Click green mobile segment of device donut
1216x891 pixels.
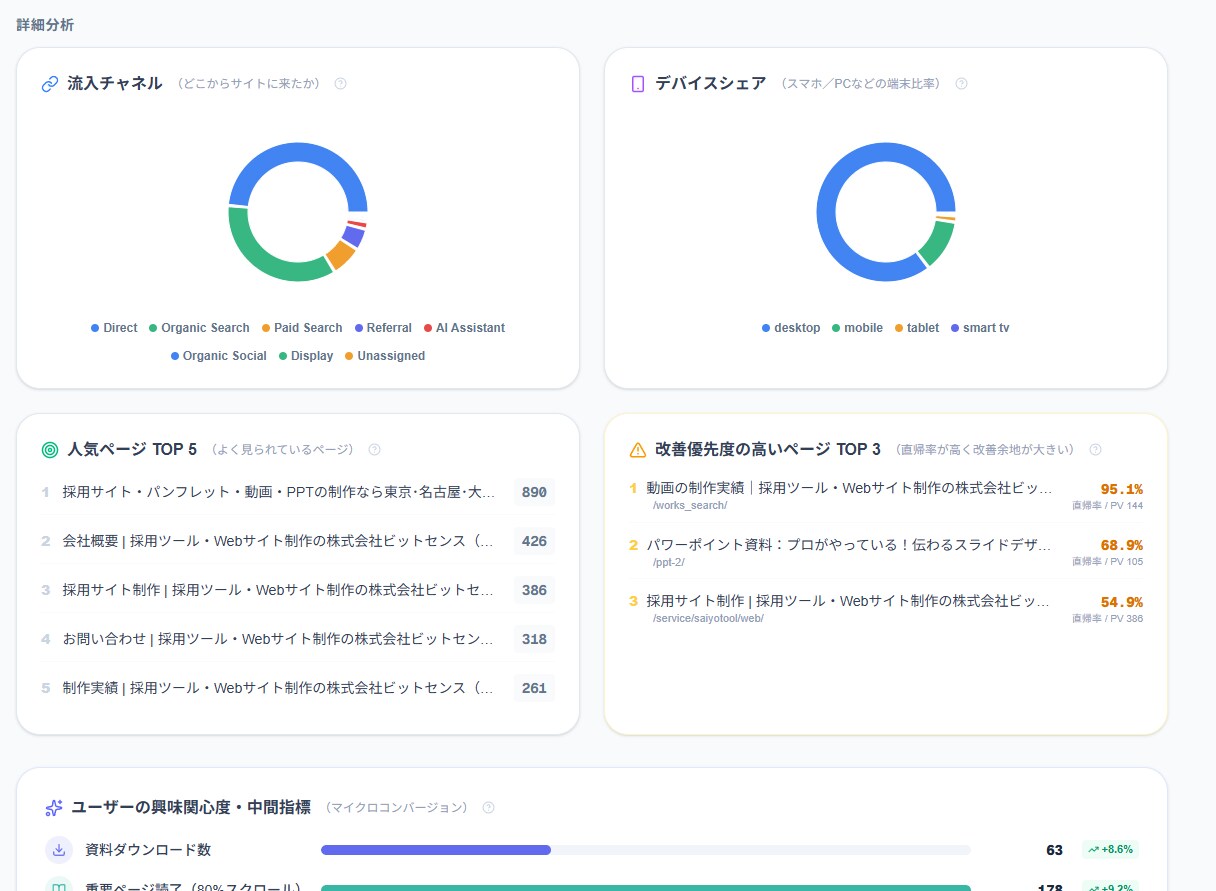click(937, 243)
